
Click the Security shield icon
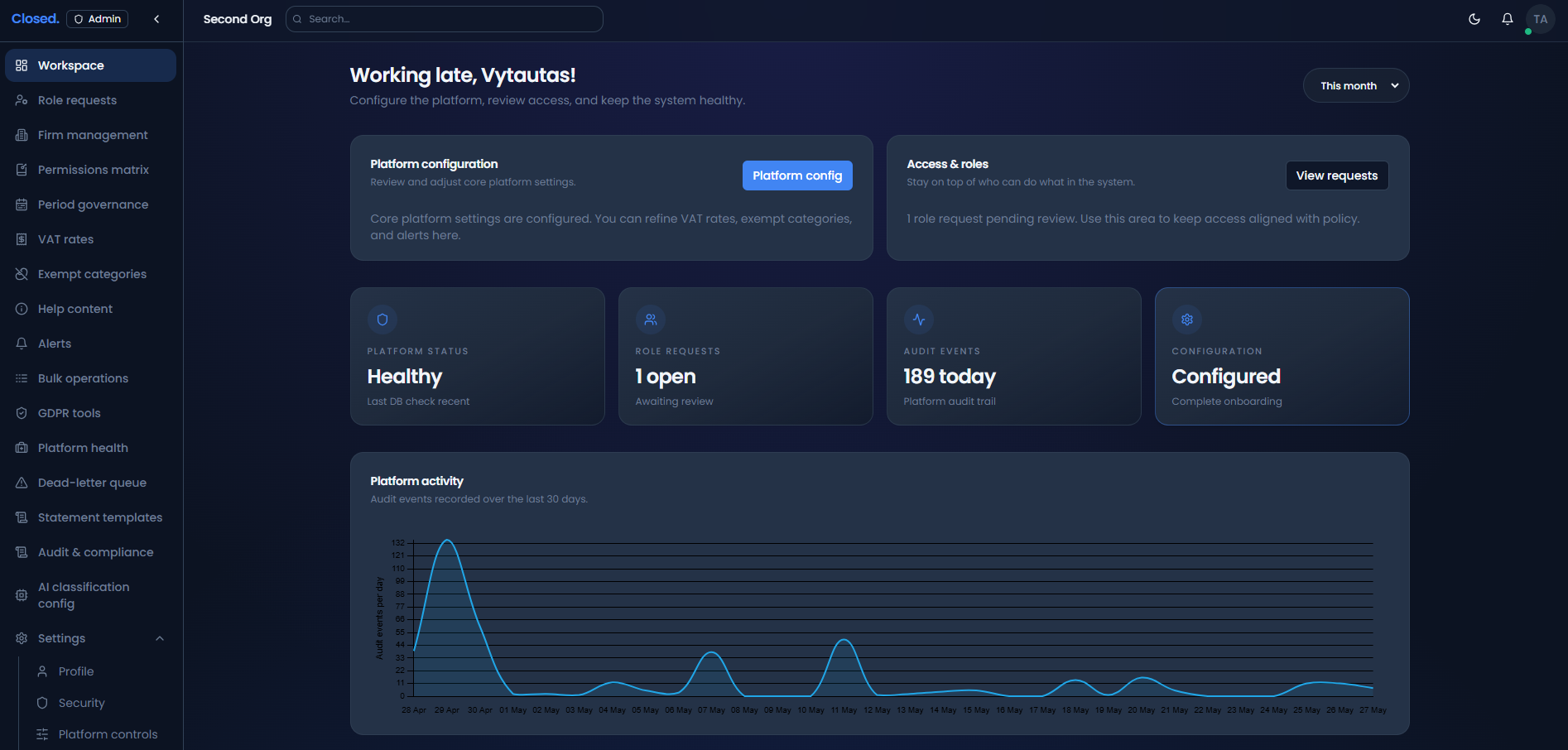pos(42,703)
